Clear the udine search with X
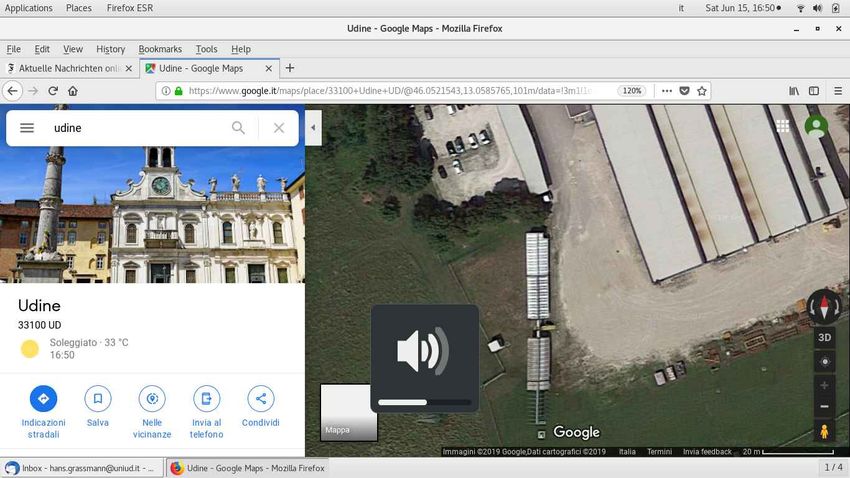 [x=279, y=128]
